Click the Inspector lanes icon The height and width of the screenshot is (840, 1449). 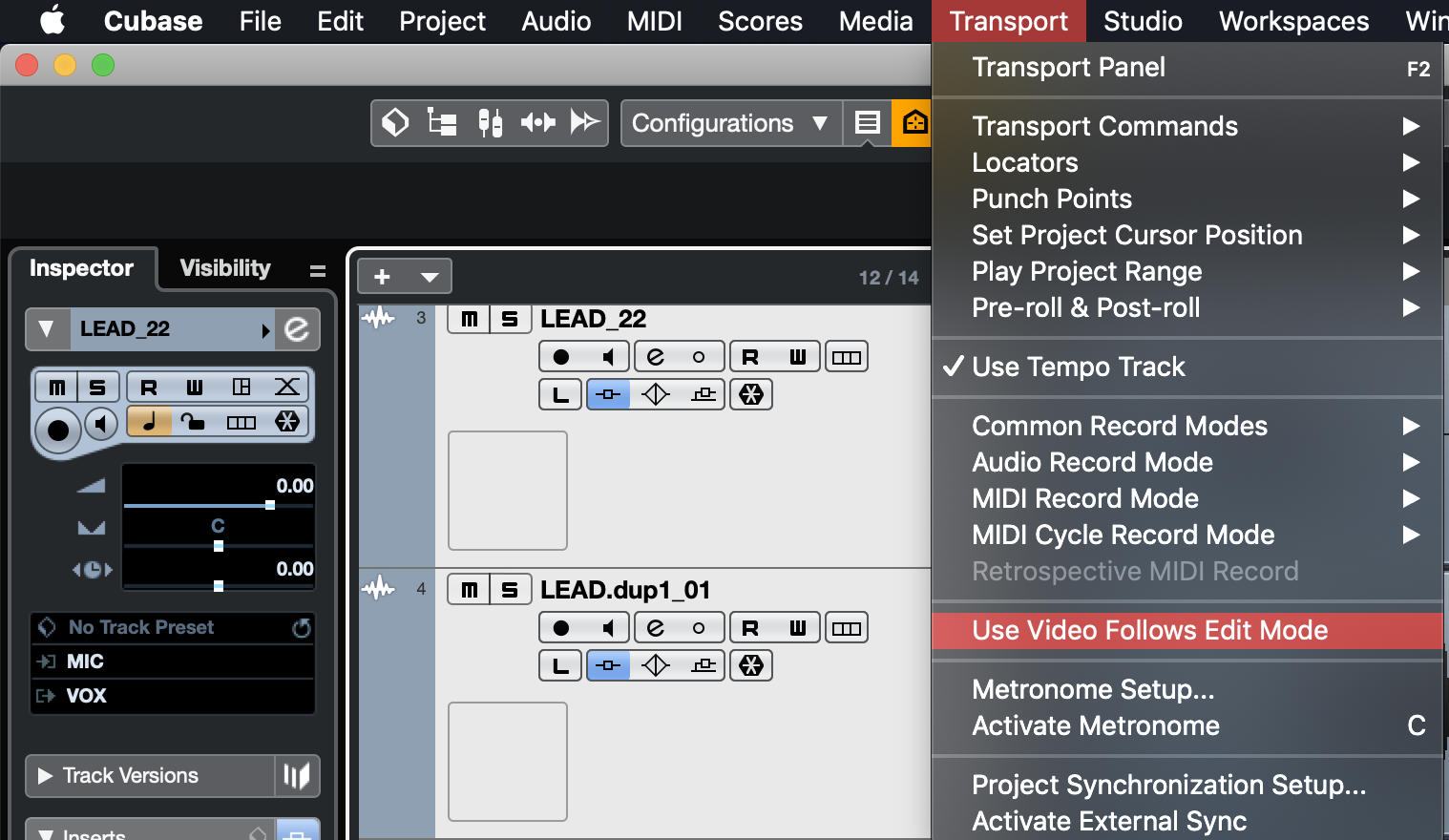point(241,422)
